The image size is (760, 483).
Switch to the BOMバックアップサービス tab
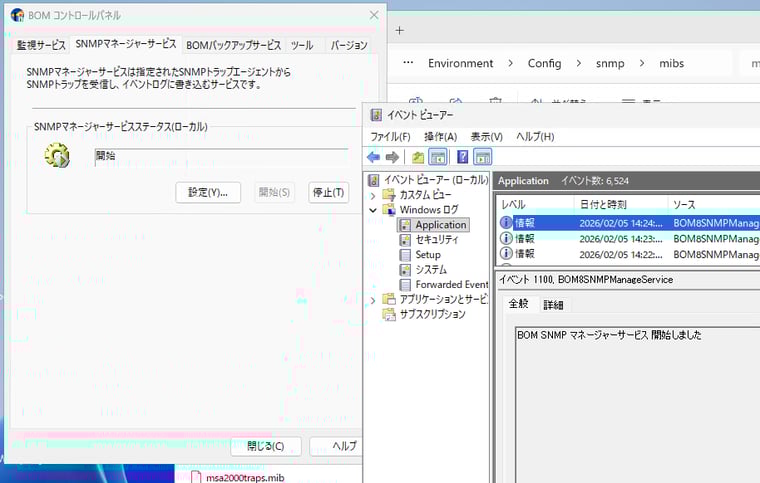point(234,46)
